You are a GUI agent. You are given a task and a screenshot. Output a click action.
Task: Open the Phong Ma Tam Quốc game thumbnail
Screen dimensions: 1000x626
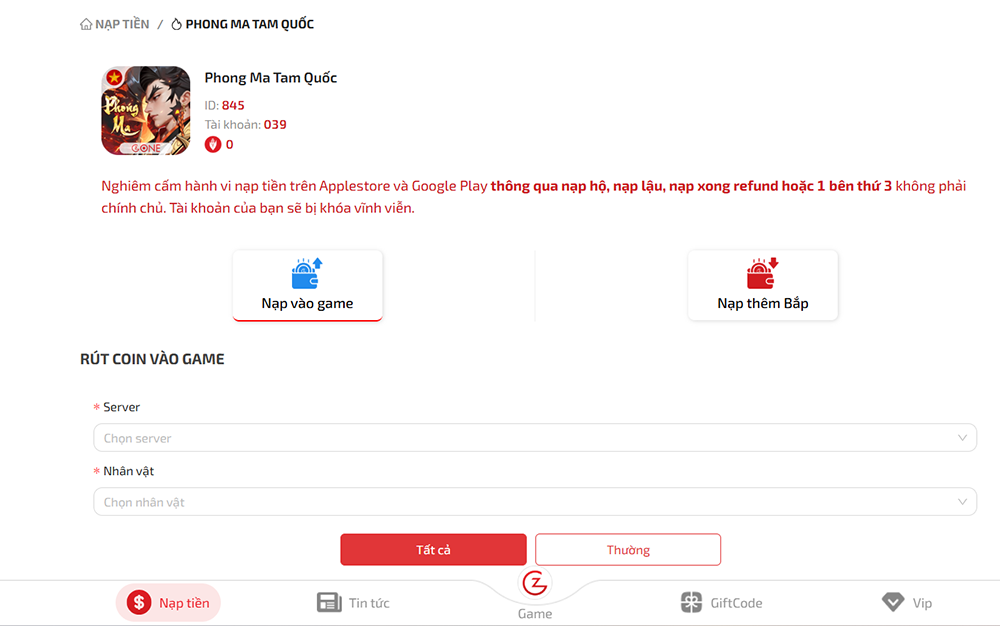[x=146, y=111]
